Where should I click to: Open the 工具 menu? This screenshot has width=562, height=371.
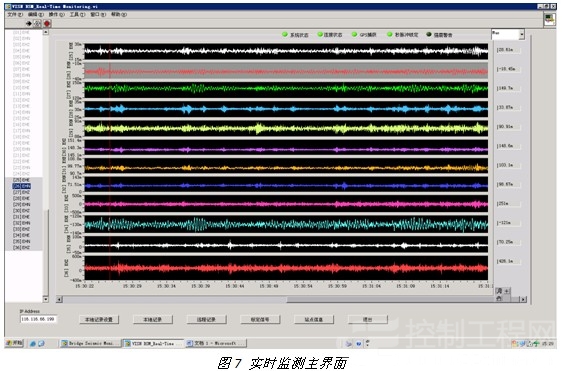tap(77, 14)
